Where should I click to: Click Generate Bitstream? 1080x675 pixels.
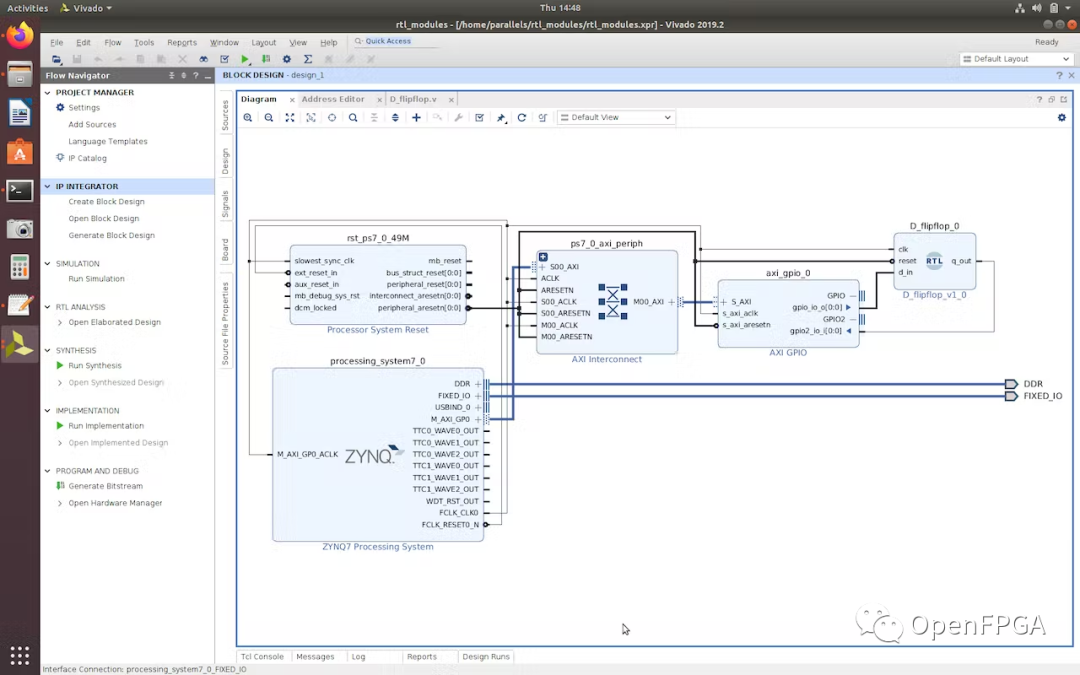coord(105,486)
